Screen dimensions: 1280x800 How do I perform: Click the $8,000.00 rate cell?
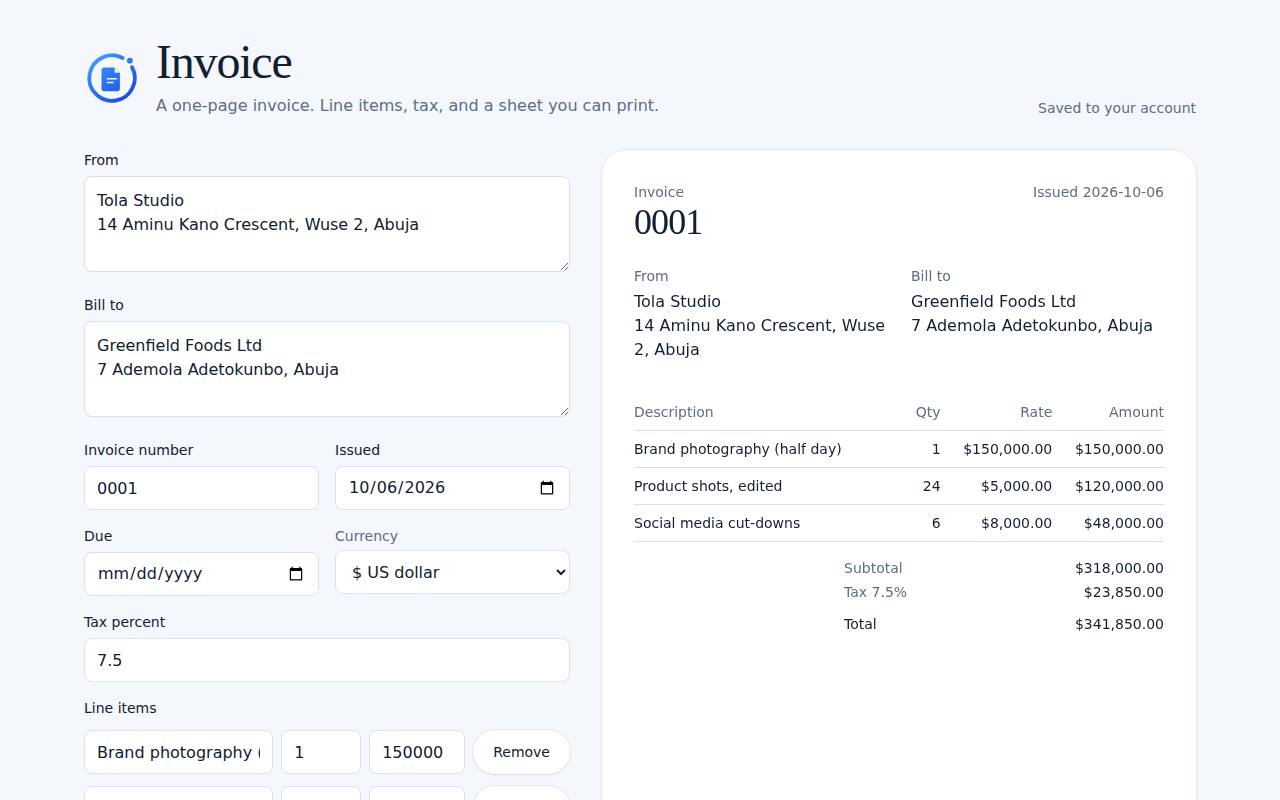point(1016,523)
